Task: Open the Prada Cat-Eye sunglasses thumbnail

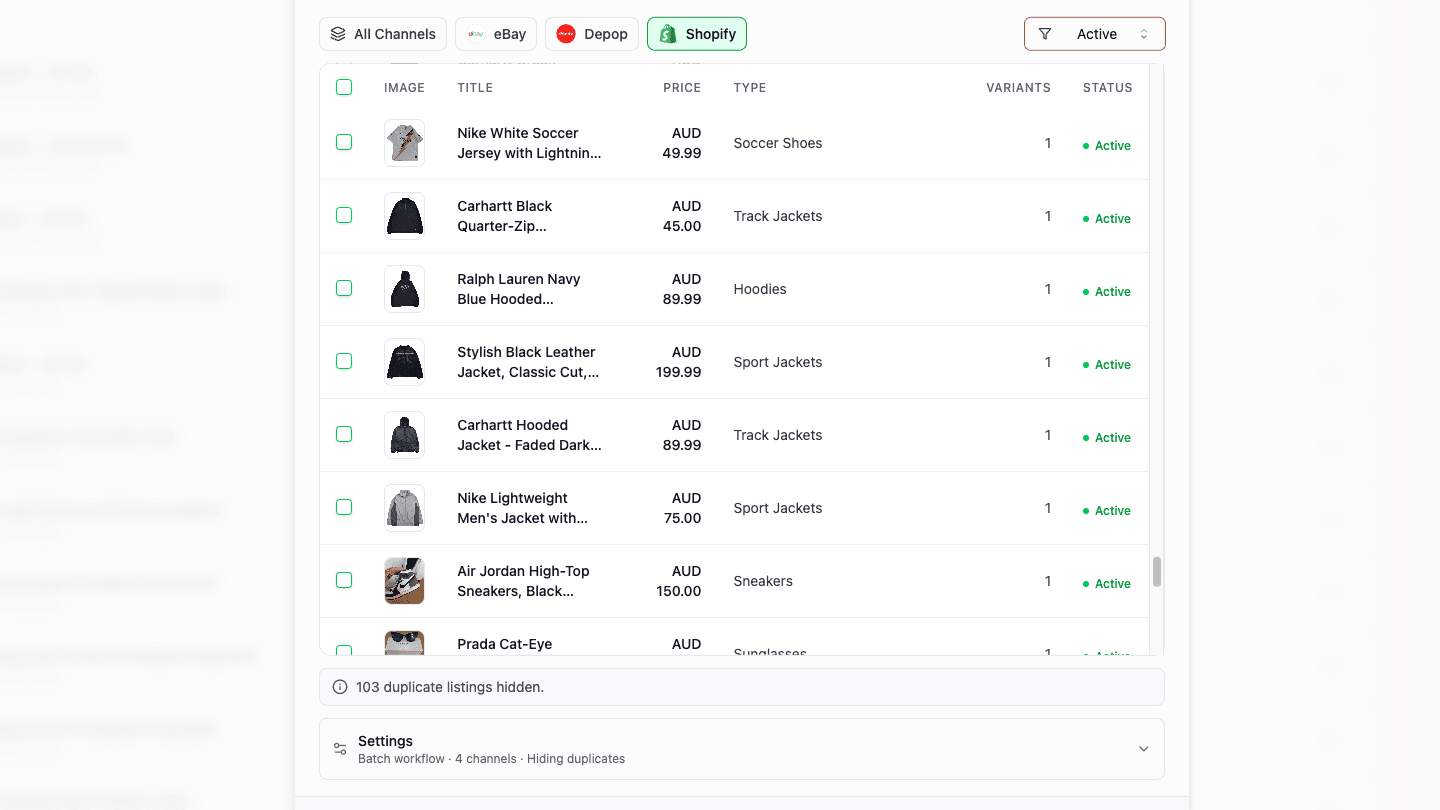Action: coord(404,643)
